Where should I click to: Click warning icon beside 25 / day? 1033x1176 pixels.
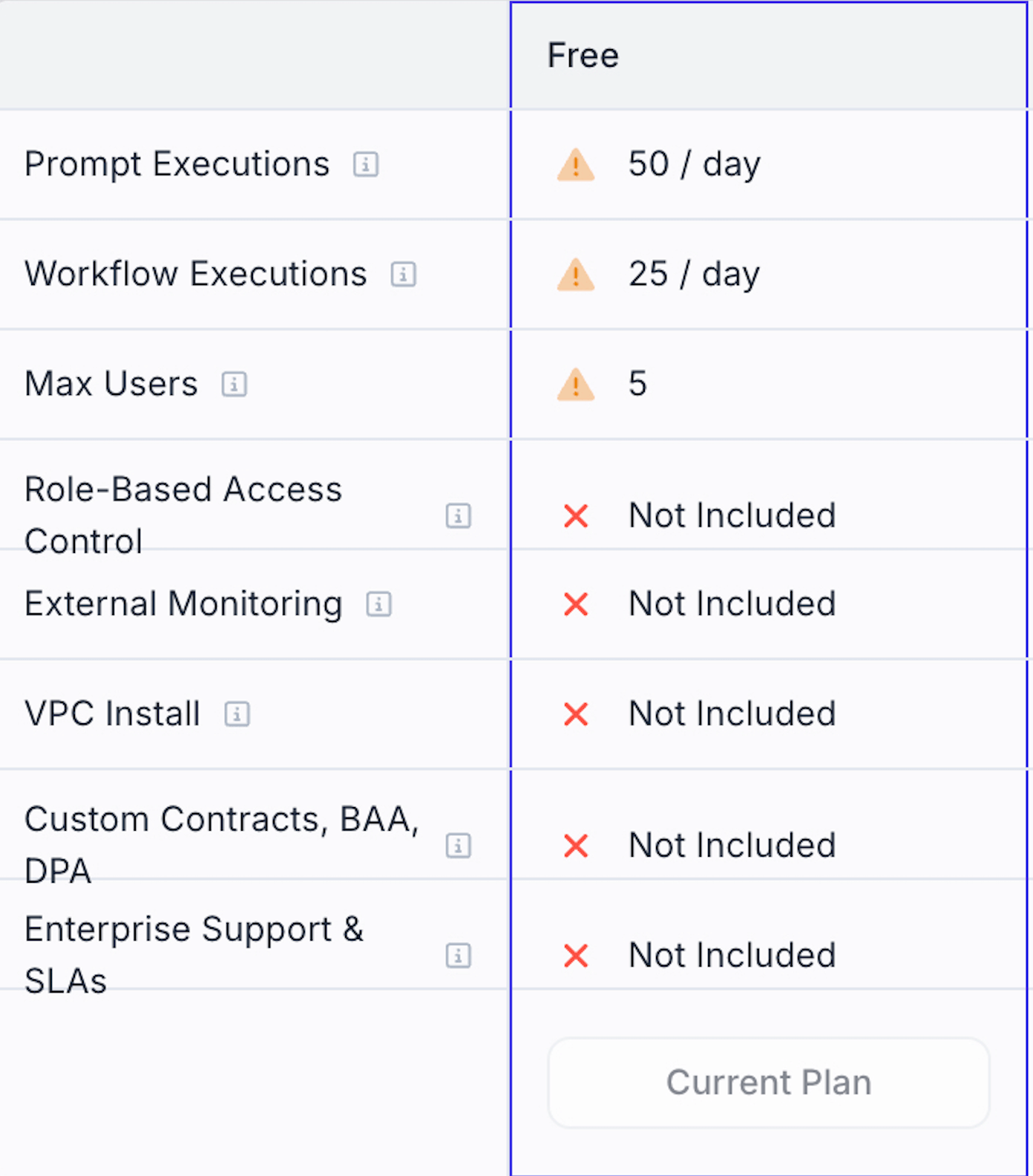[x=575, y=275]
